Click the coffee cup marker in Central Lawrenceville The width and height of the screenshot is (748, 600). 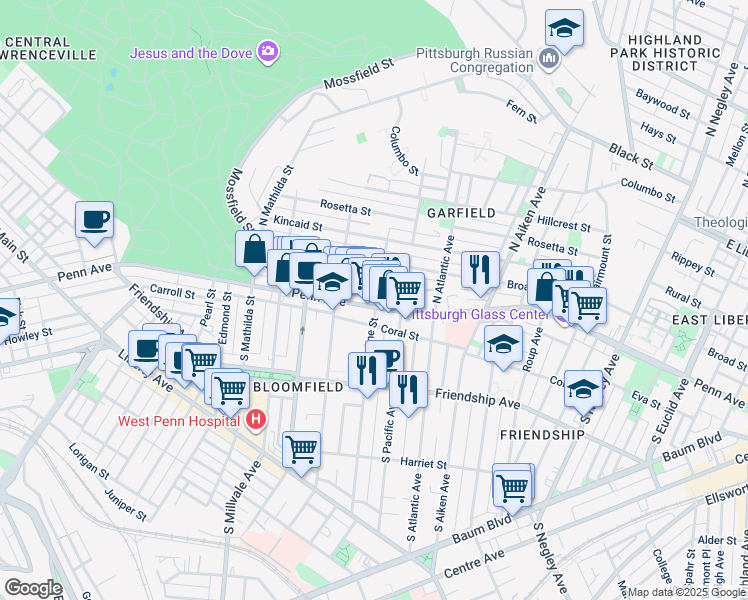pos(94,220)
